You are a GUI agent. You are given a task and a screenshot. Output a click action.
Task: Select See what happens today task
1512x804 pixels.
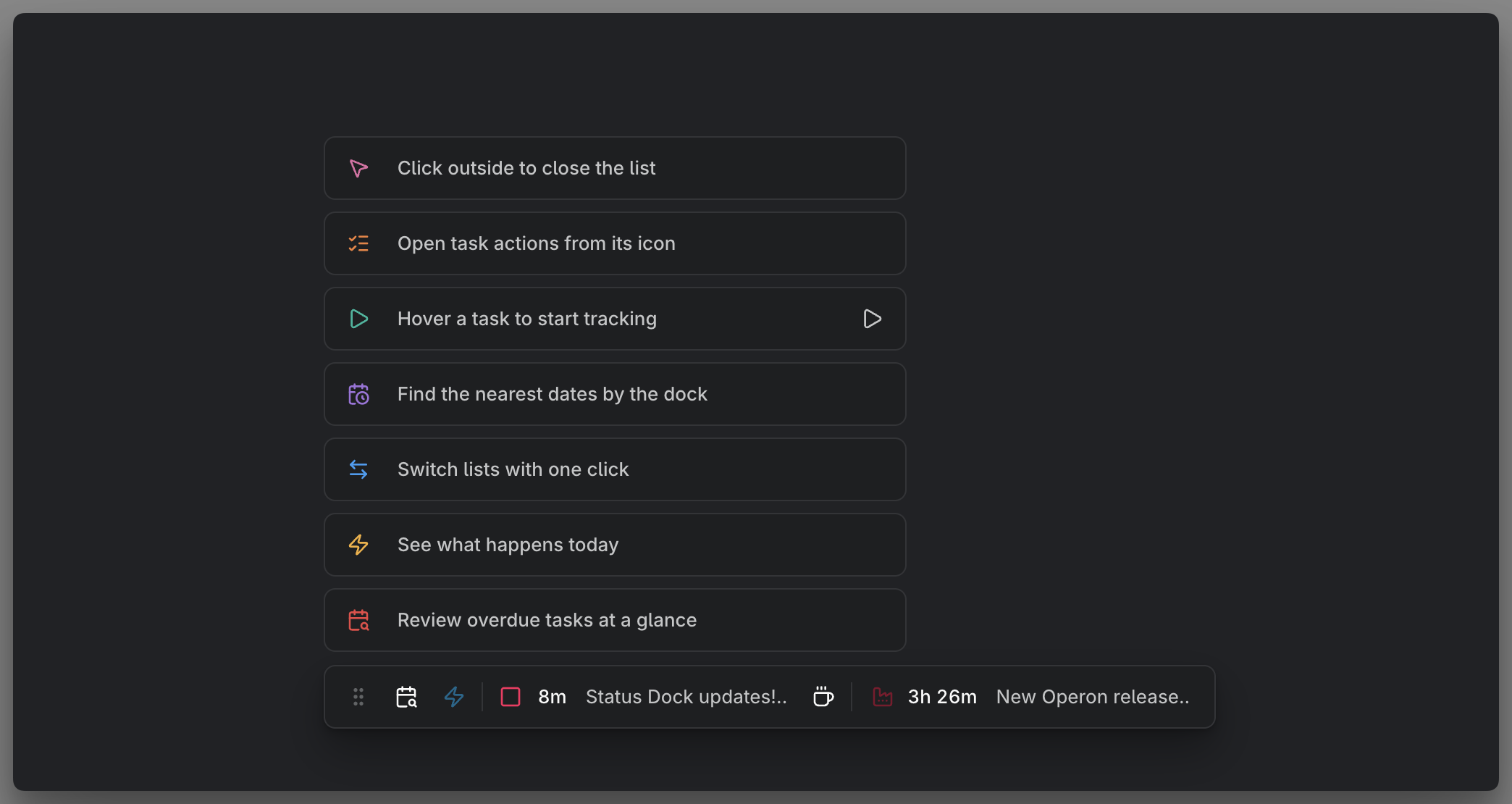615,545
